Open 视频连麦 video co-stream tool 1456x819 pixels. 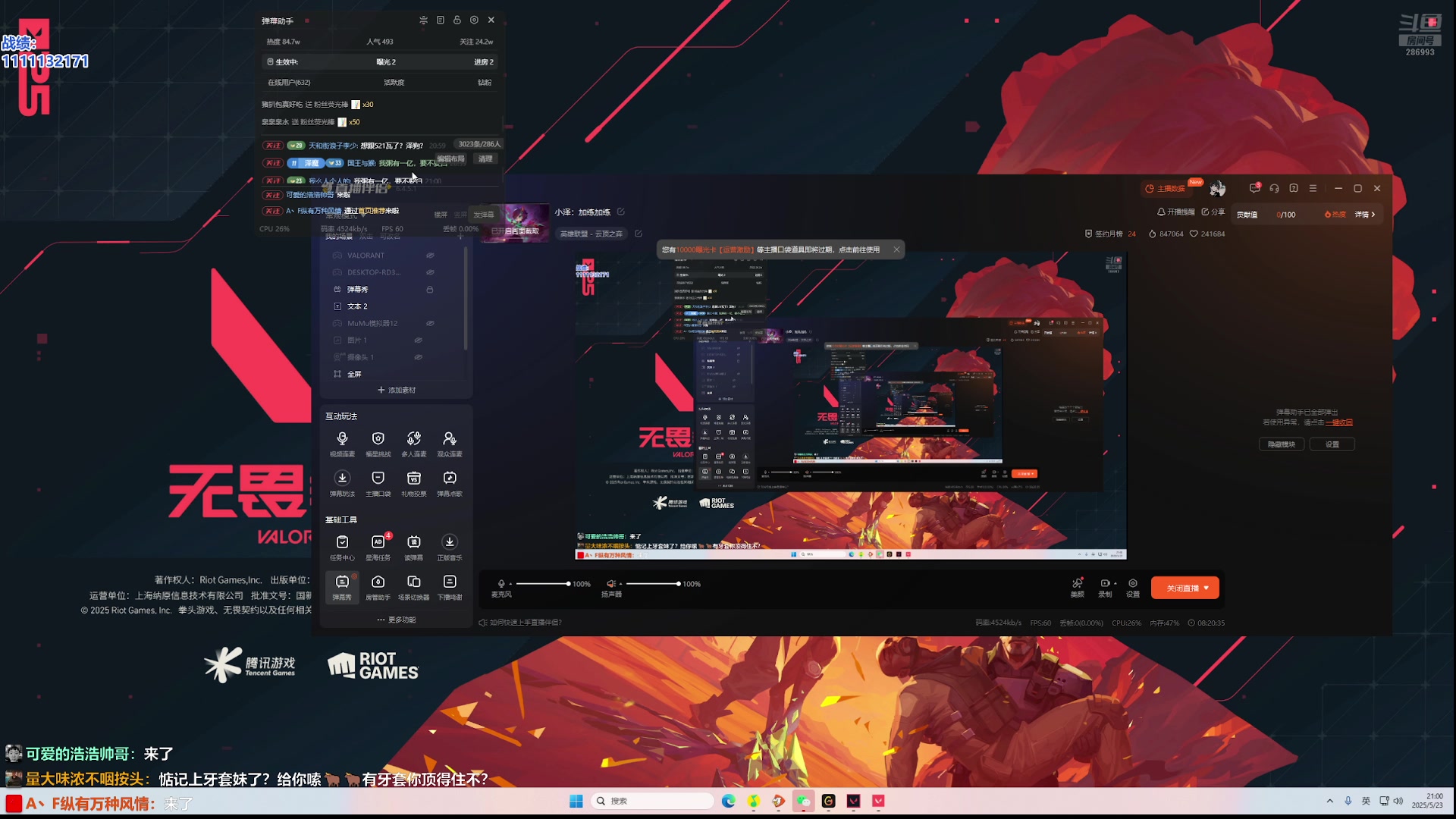[x=342, y=444]
